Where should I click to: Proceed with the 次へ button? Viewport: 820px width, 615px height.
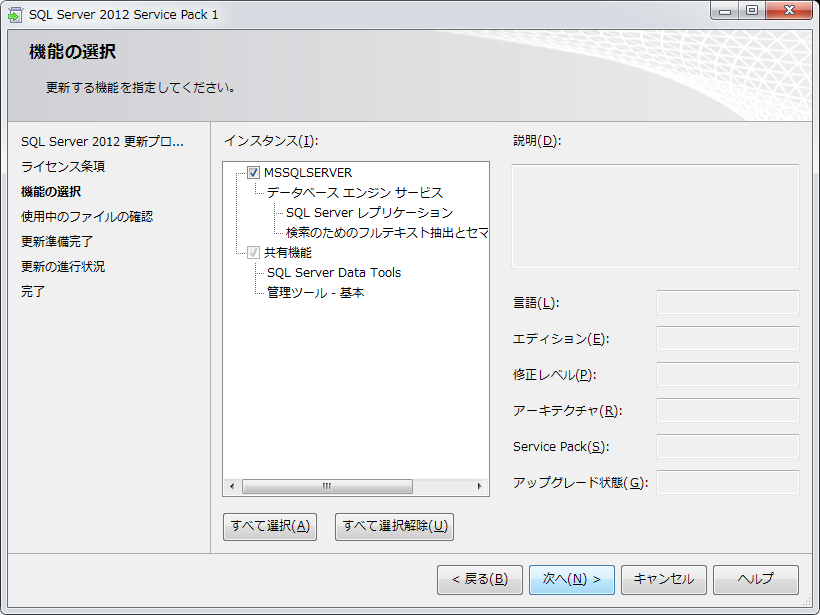[x=571, y=580]
